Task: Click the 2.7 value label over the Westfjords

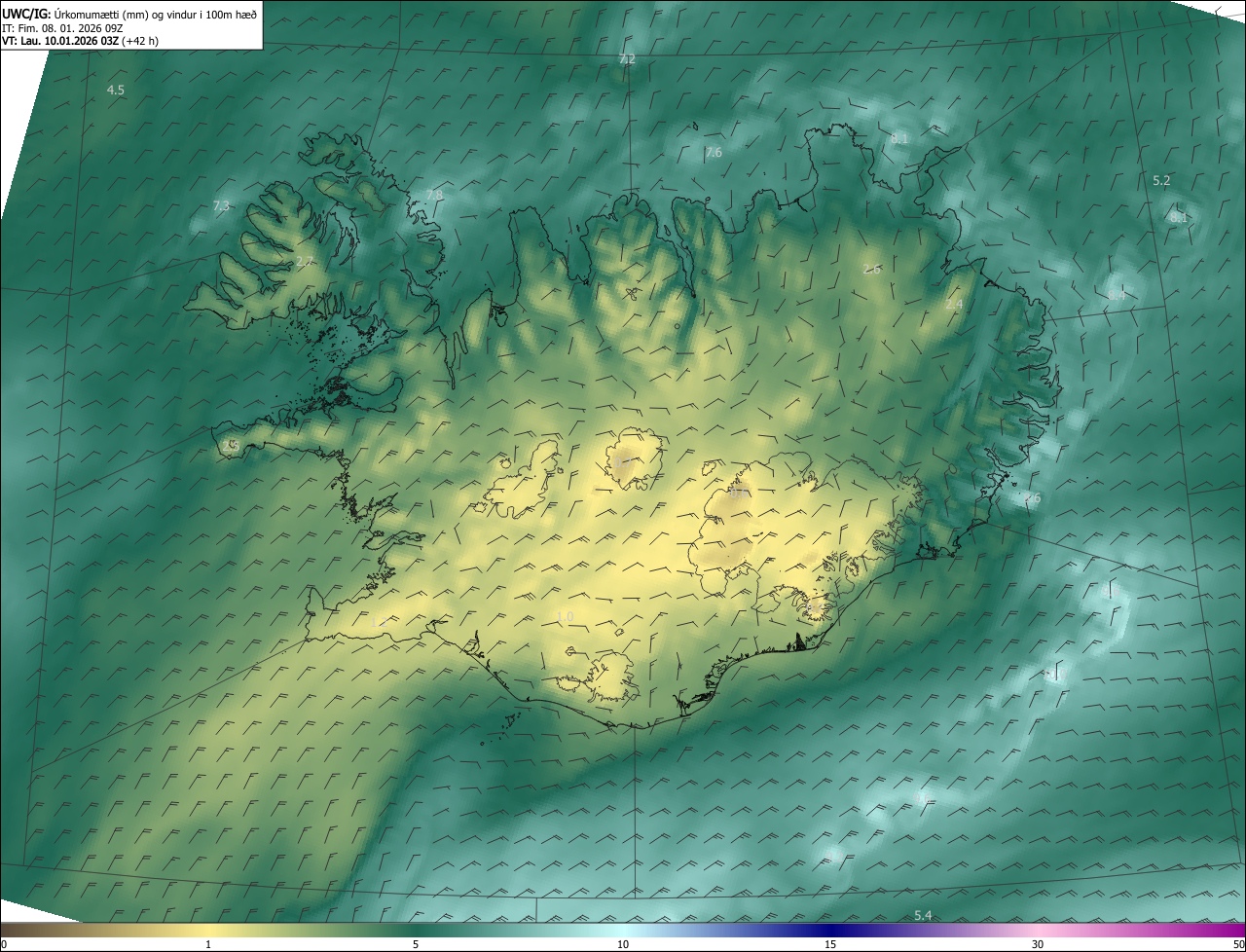Action: point(305,262)
